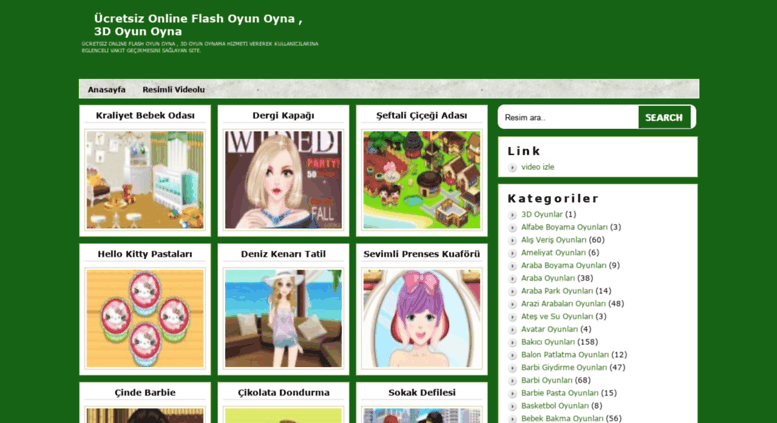
Task: Open the video izle link
Action: 538,167
